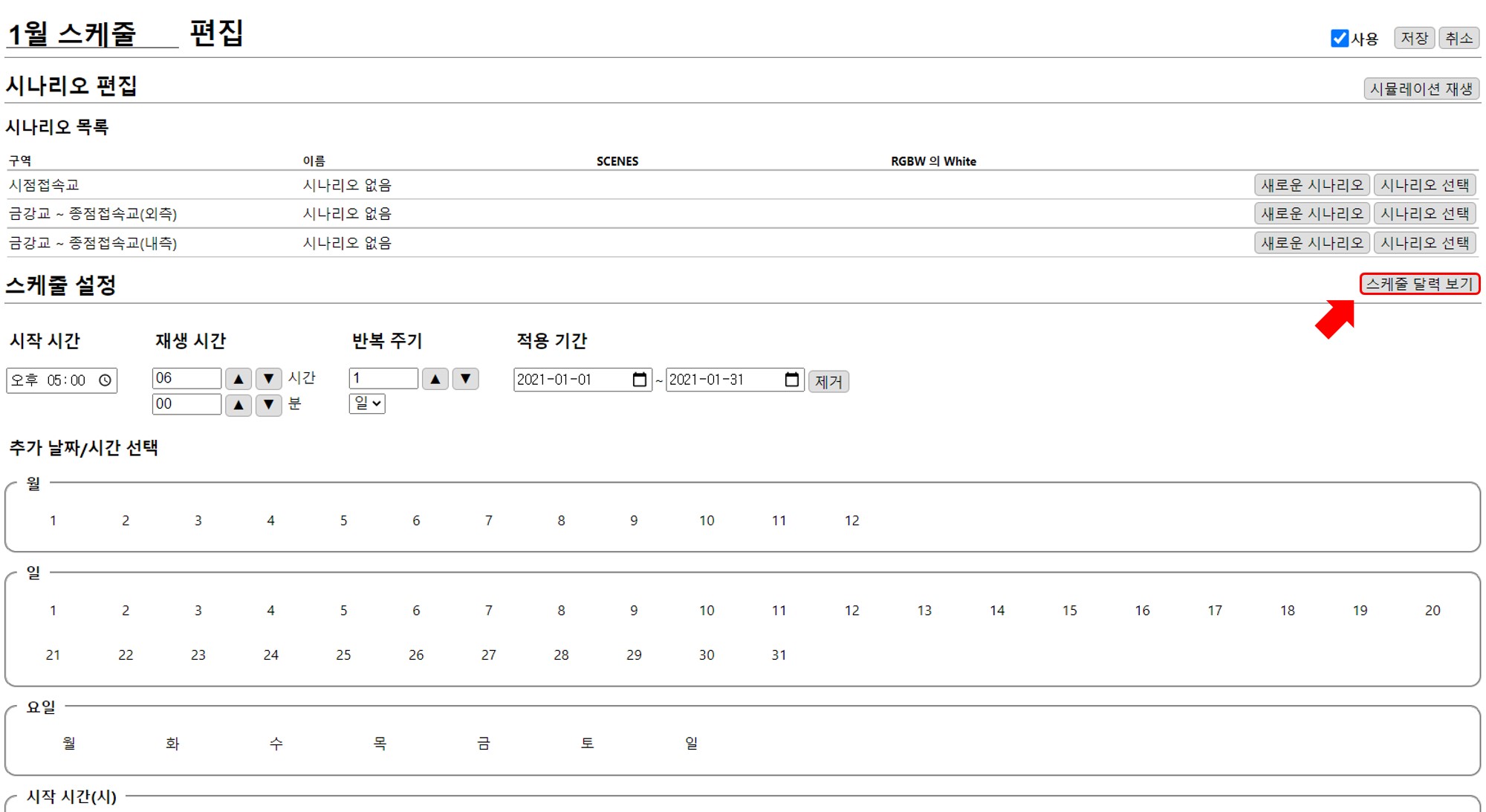The height and width of the screenshot is (812, 1486).
Task: Decrease playback hours with down arrow
Action: point(269,379)
